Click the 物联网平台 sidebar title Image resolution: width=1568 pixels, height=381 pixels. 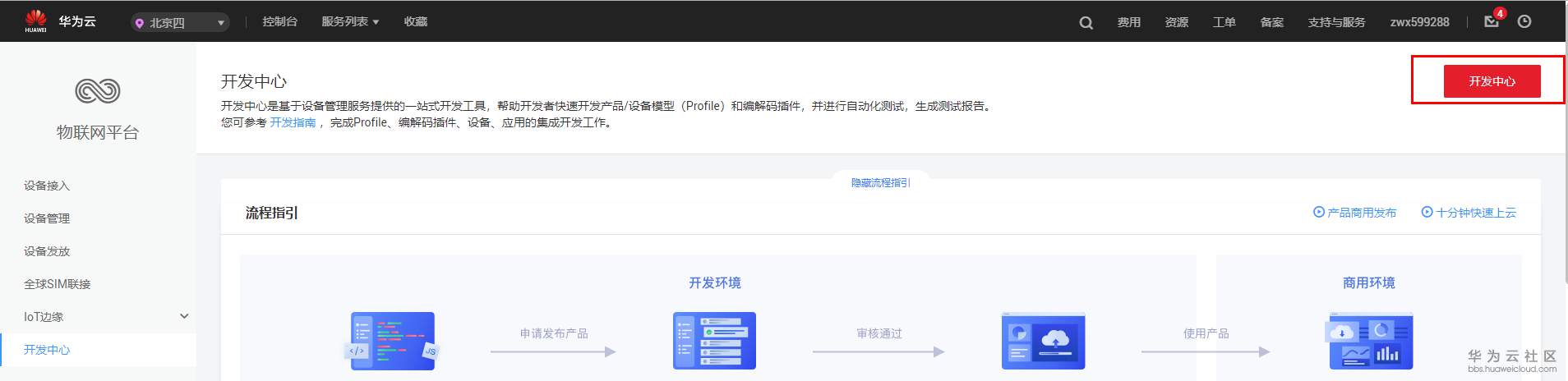[x=98, y=132]
